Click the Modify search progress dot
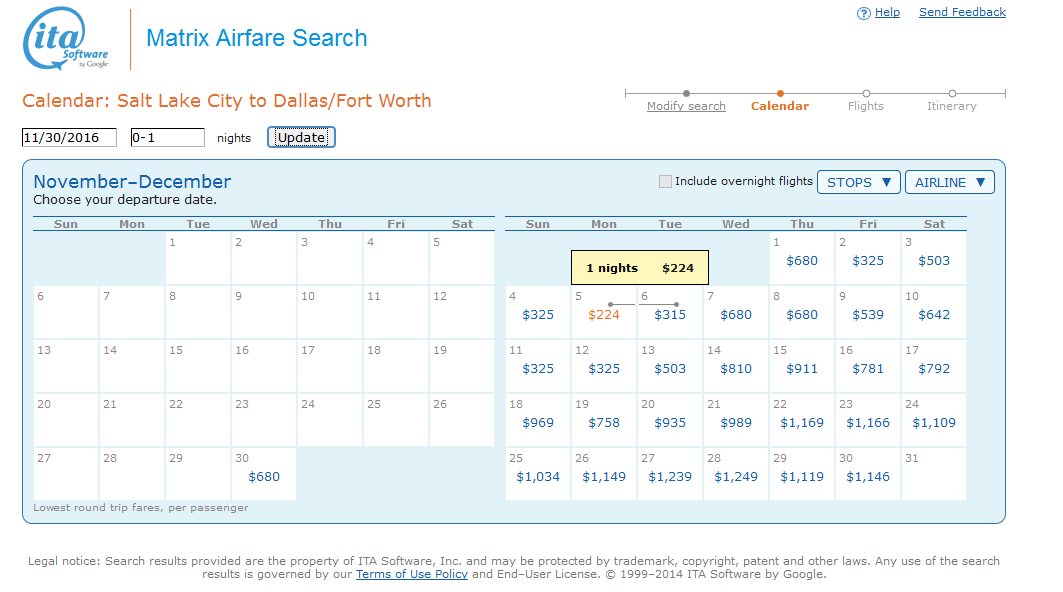Viewport: 1063px width, 592px height. [686, 91]
